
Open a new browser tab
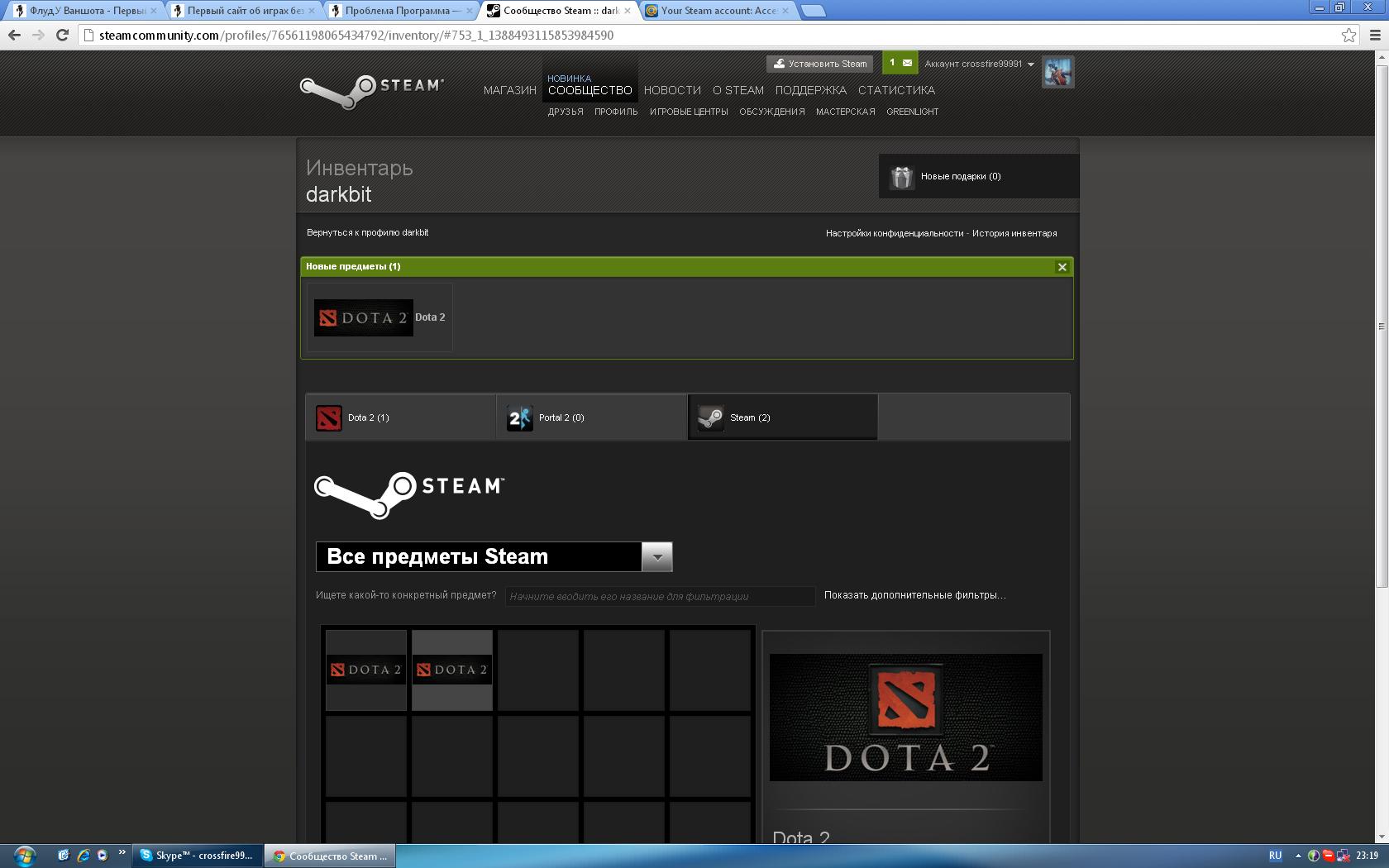click(814, 11)
